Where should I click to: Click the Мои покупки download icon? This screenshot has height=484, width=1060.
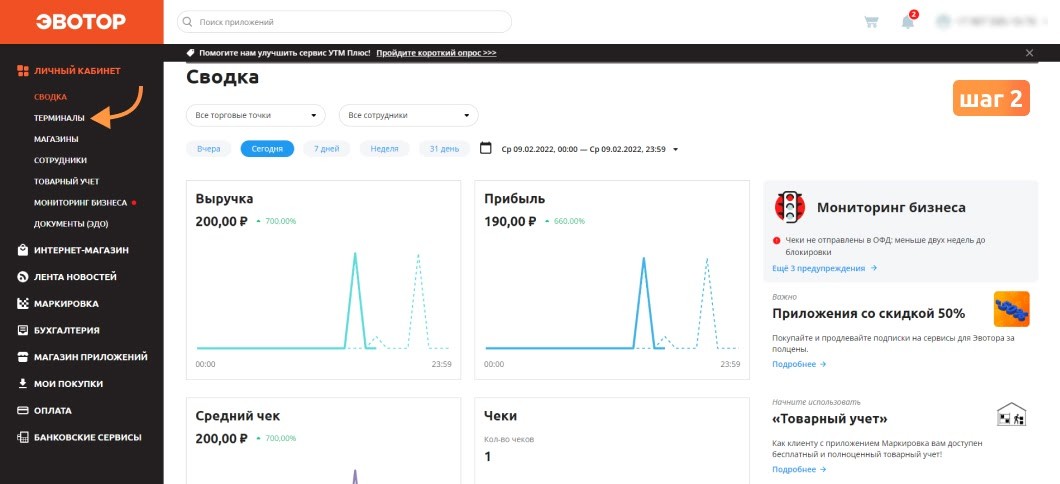tap(22, 383)
